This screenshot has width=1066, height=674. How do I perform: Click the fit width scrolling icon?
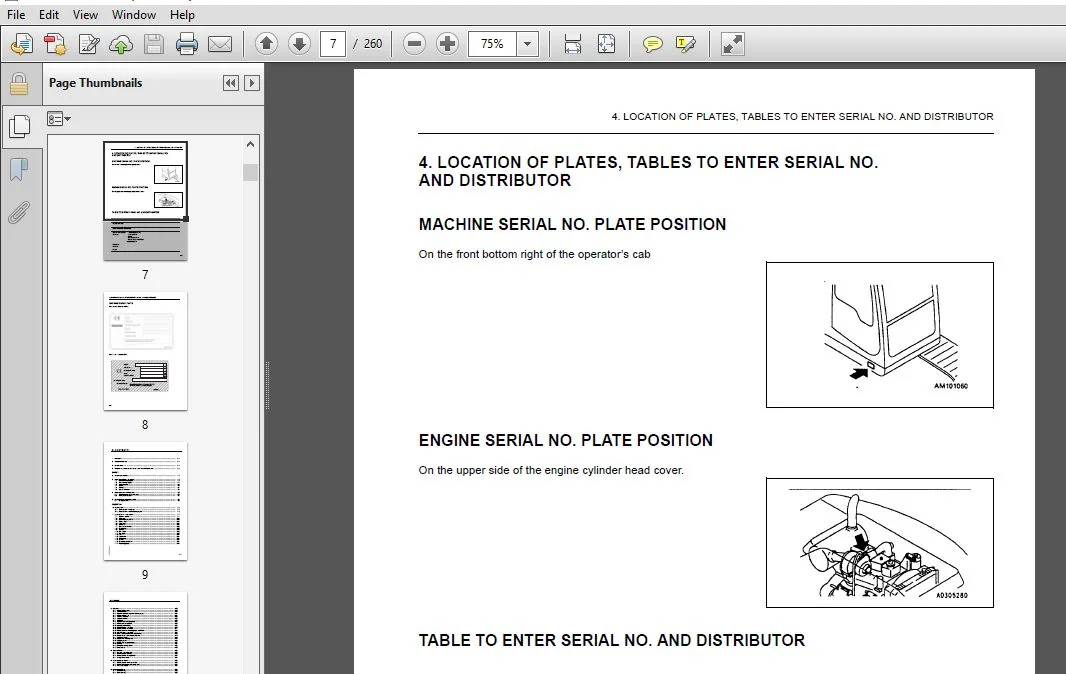[572, 44]
